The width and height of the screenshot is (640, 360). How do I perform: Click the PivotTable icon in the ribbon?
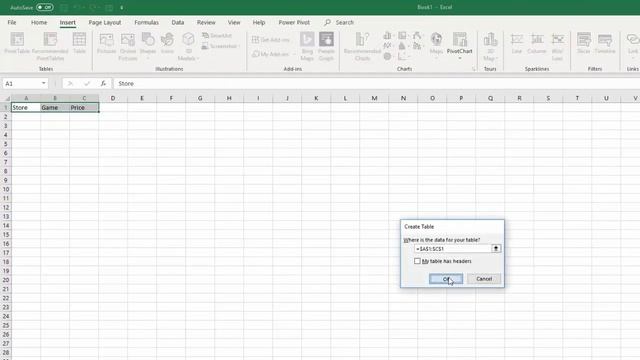17,43
